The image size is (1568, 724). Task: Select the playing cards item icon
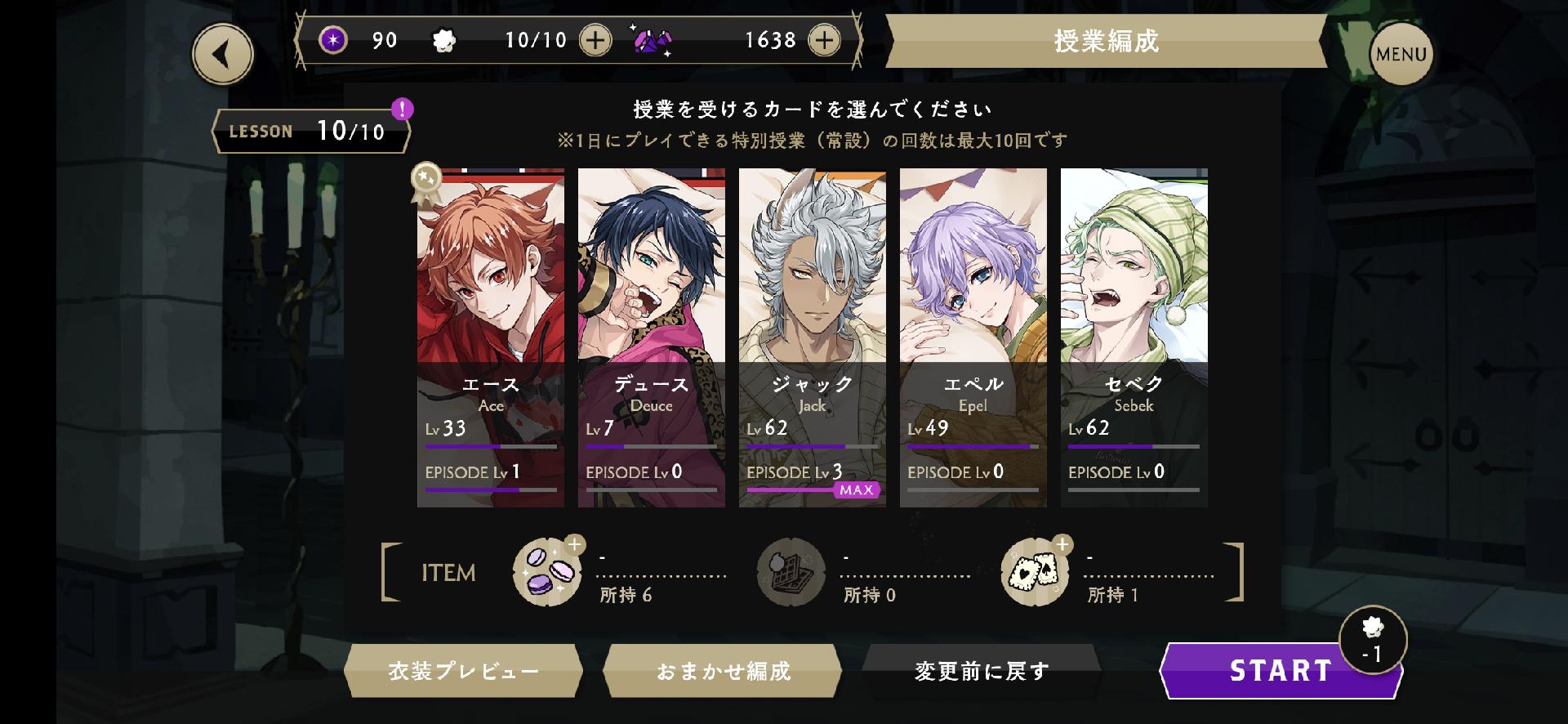[1036, 572]
